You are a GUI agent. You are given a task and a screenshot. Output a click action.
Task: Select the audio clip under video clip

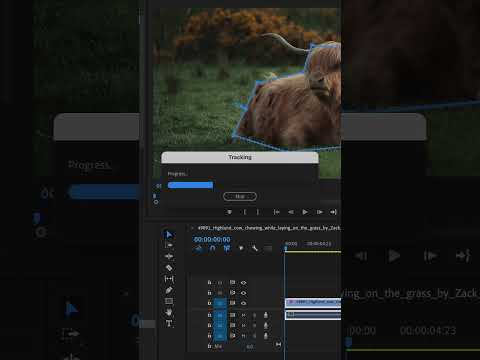pos(313,315)
